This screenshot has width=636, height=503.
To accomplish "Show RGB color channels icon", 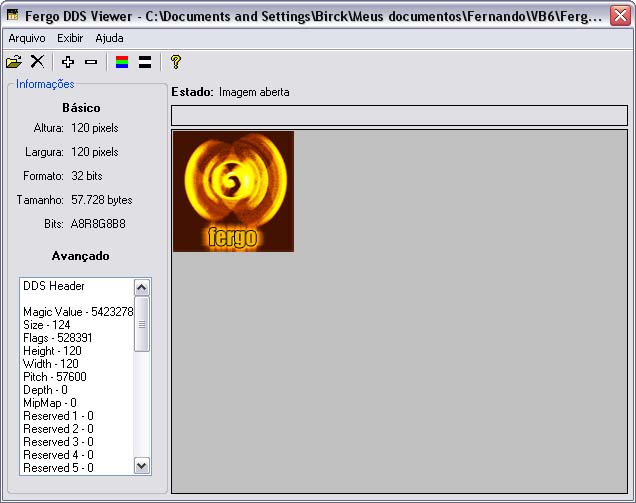I will (x=122, y=62).
